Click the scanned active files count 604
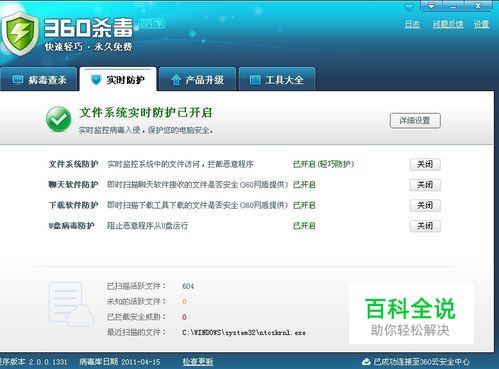Screen dimensions: 499x369 [x=188, y=286]
